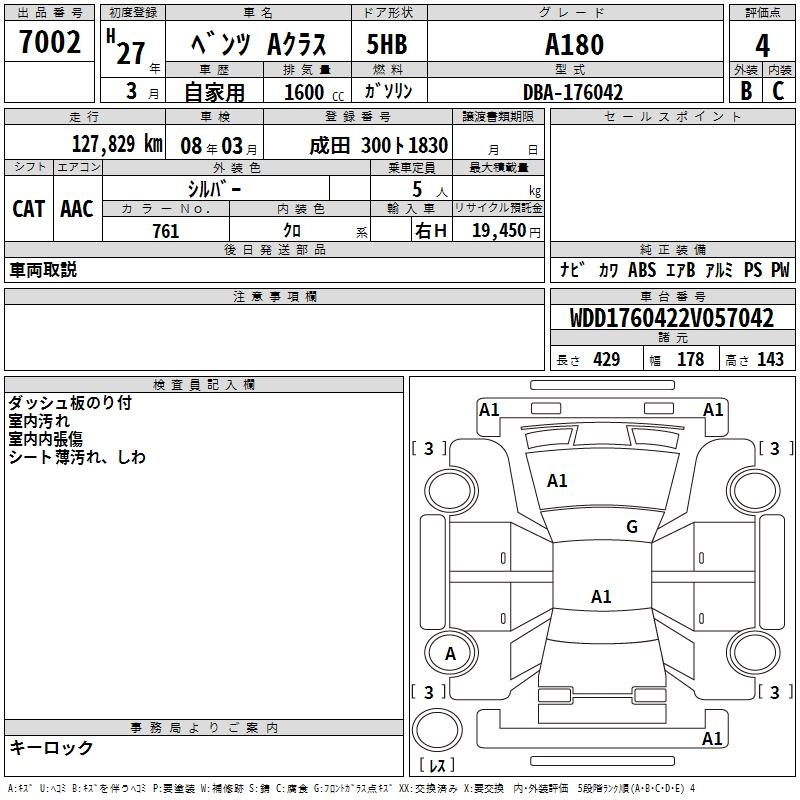Select the A1 mark on the roof panel
800x800 pixels.
click(x=601, y=597)
